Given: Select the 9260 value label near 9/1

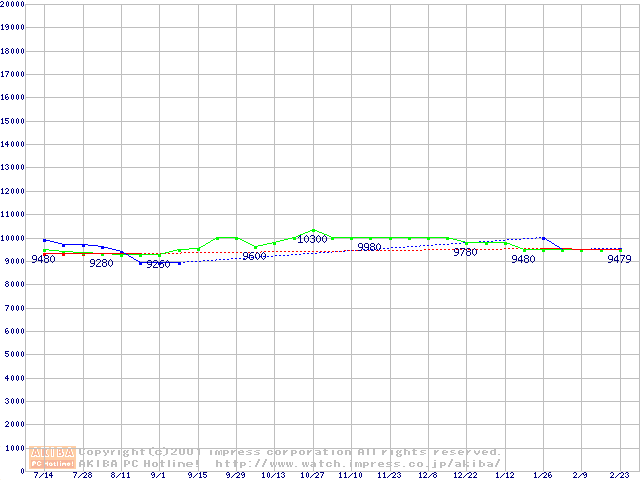Looking at the screenshot, I should click(158, 265).
